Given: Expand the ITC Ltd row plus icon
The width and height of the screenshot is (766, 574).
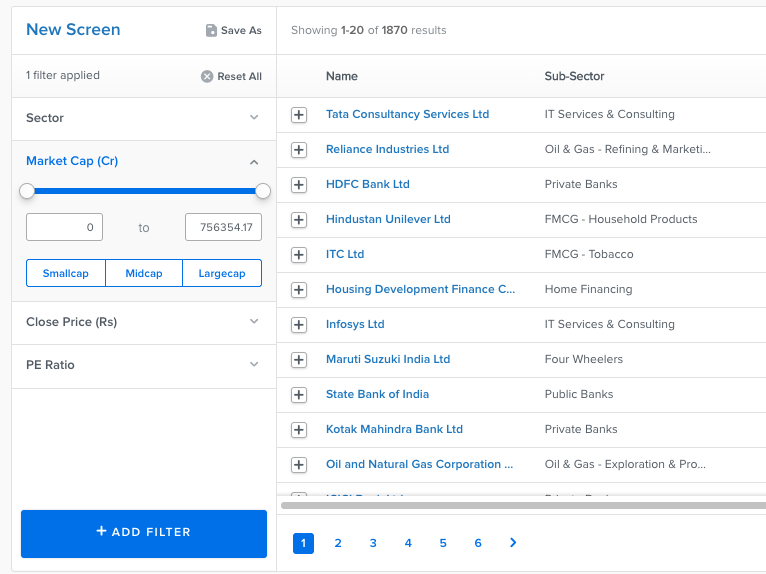Looking at the screenshot, I should pyautogui.click(x=299, y=255).
